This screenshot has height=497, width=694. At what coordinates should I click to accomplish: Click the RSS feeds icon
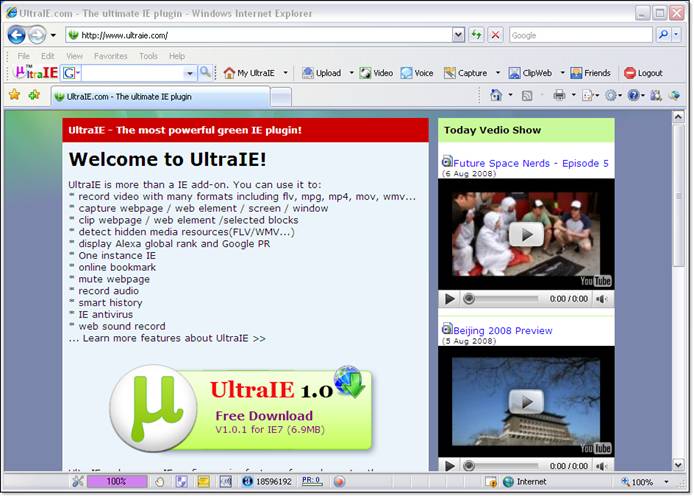pyautogui.click(x=527, y=95)
